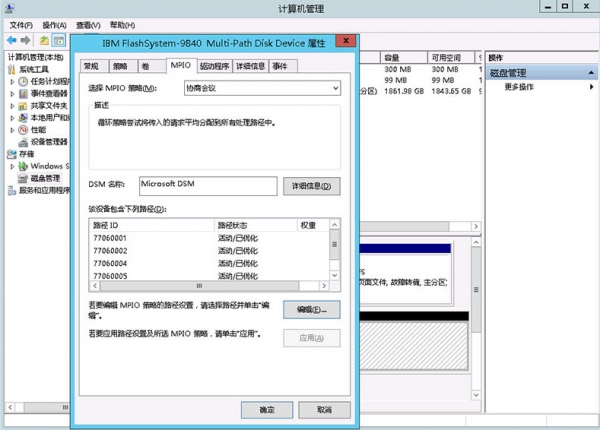The image size is (600, 430).
Task: Click the 磁盘管理 disk icon in the tree
Action: (23, 178)
